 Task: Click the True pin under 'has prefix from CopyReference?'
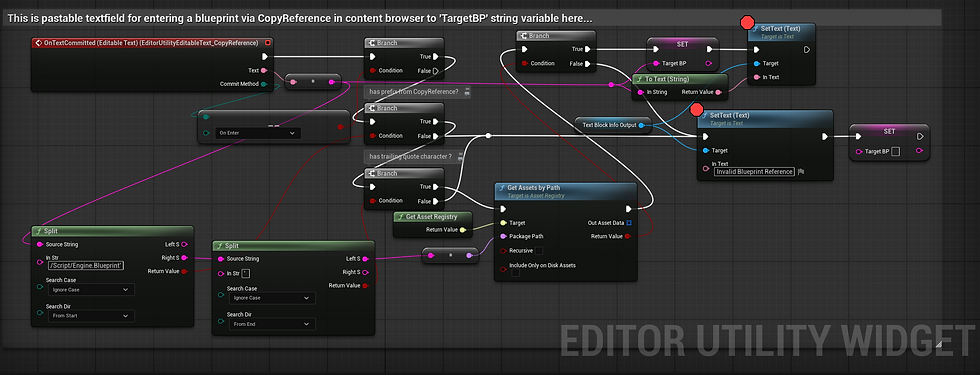435,122
